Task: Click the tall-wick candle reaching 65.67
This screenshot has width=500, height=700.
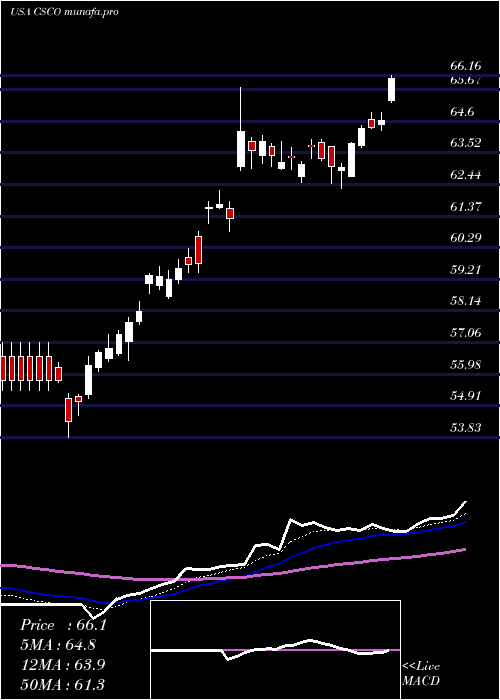Action: pyautogui.click(x=241, y=129)
